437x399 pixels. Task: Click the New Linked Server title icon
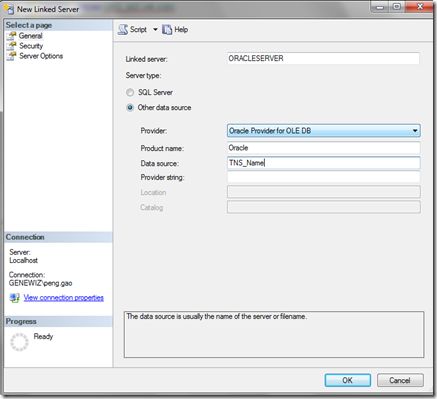(9, 9)
